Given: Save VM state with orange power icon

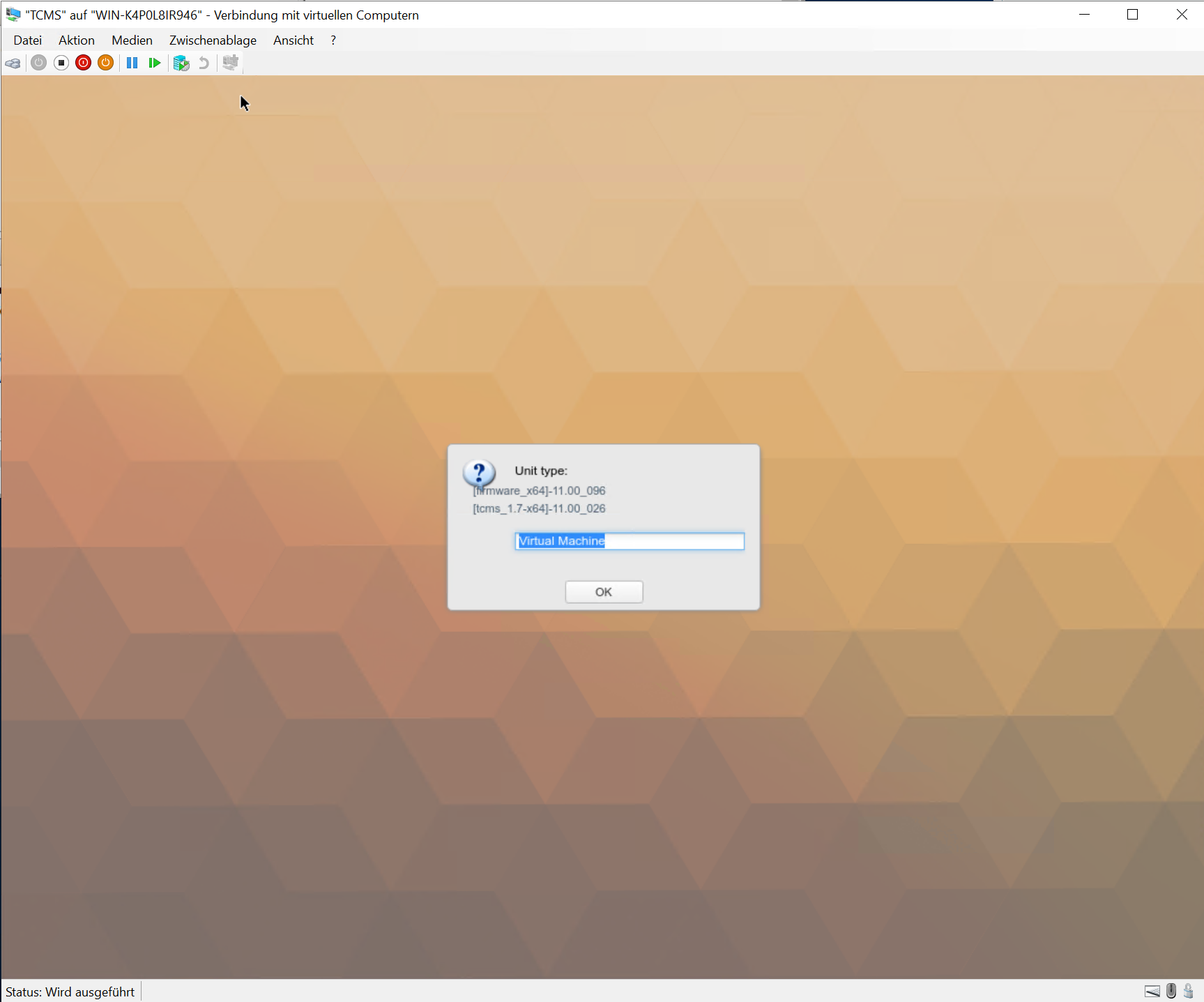Looking at the screenshot, I should click(106, 63).
